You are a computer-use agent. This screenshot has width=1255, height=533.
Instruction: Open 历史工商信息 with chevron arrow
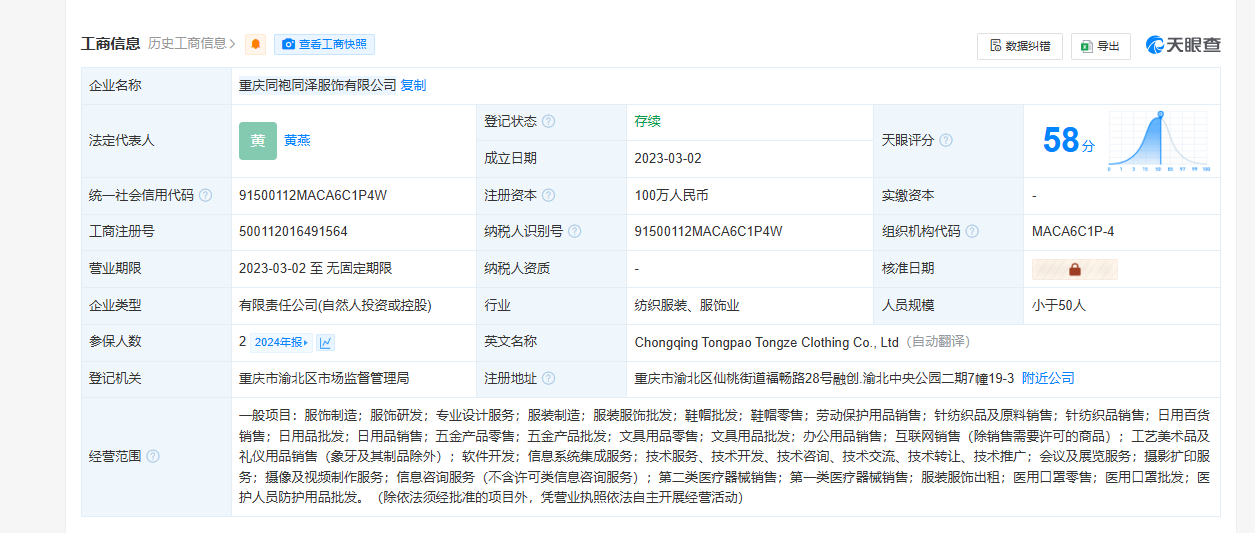tap(192, 43)
